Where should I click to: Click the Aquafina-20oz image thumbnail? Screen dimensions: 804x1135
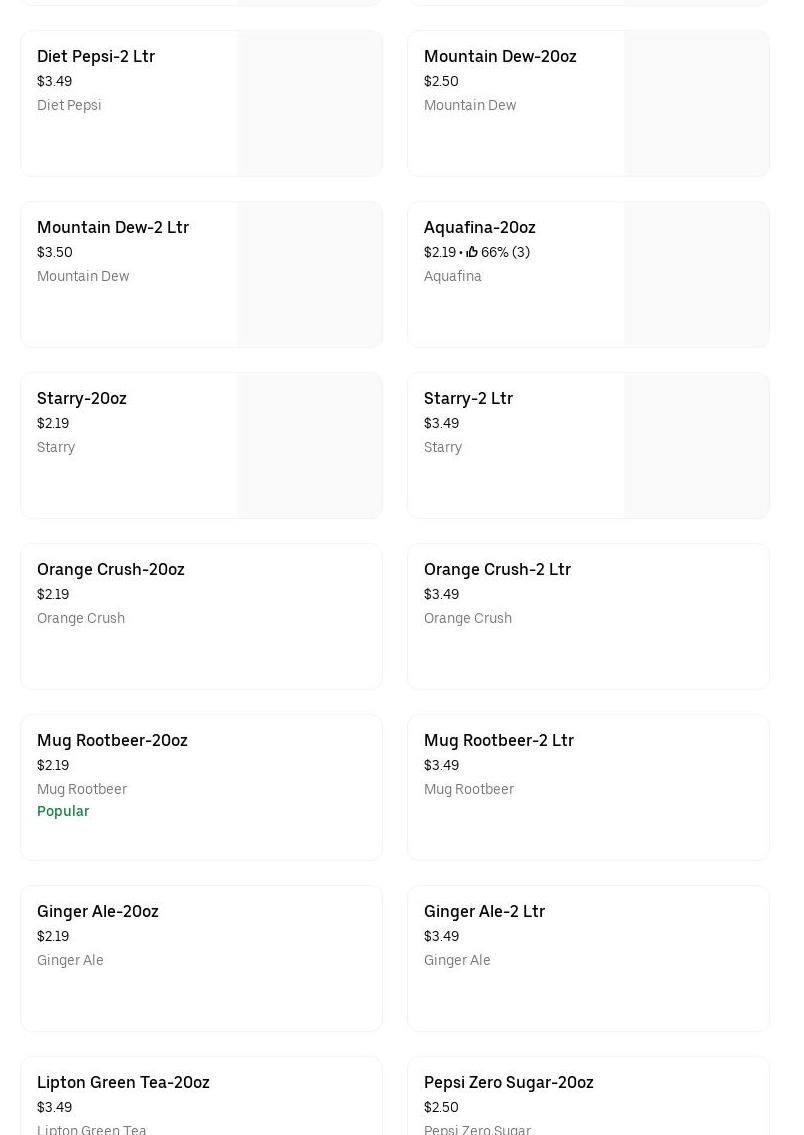click(696, 275)
